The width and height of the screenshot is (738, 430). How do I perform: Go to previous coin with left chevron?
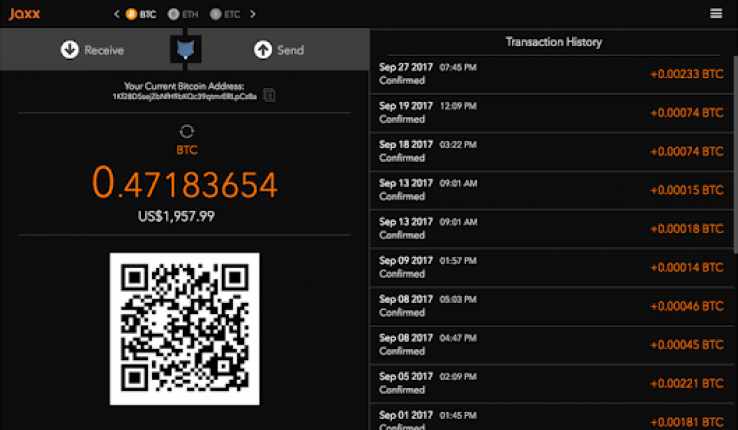click(x=117, y=14)
